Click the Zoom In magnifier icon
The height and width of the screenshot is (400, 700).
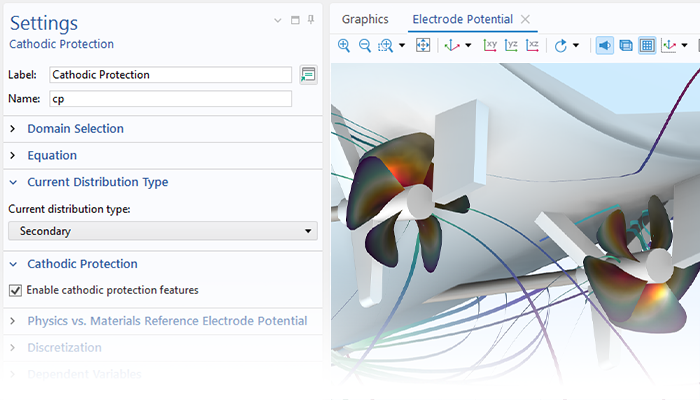click(x=344, y=45)
